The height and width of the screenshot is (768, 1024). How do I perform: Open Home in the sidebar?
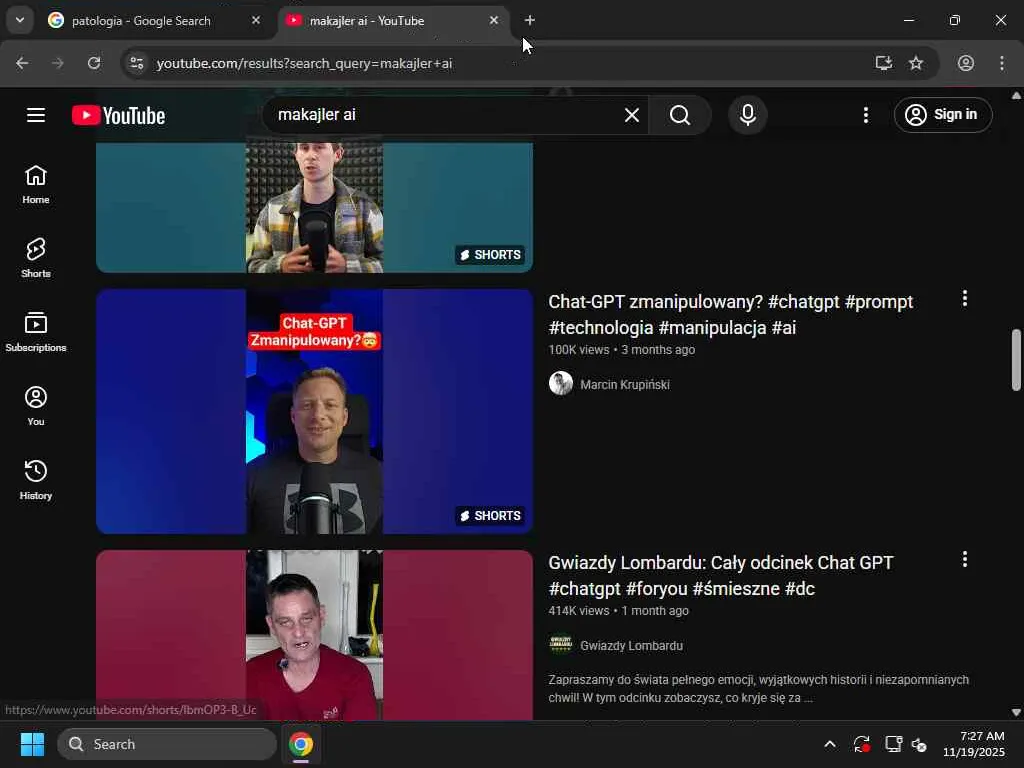(x=36, y=184)
